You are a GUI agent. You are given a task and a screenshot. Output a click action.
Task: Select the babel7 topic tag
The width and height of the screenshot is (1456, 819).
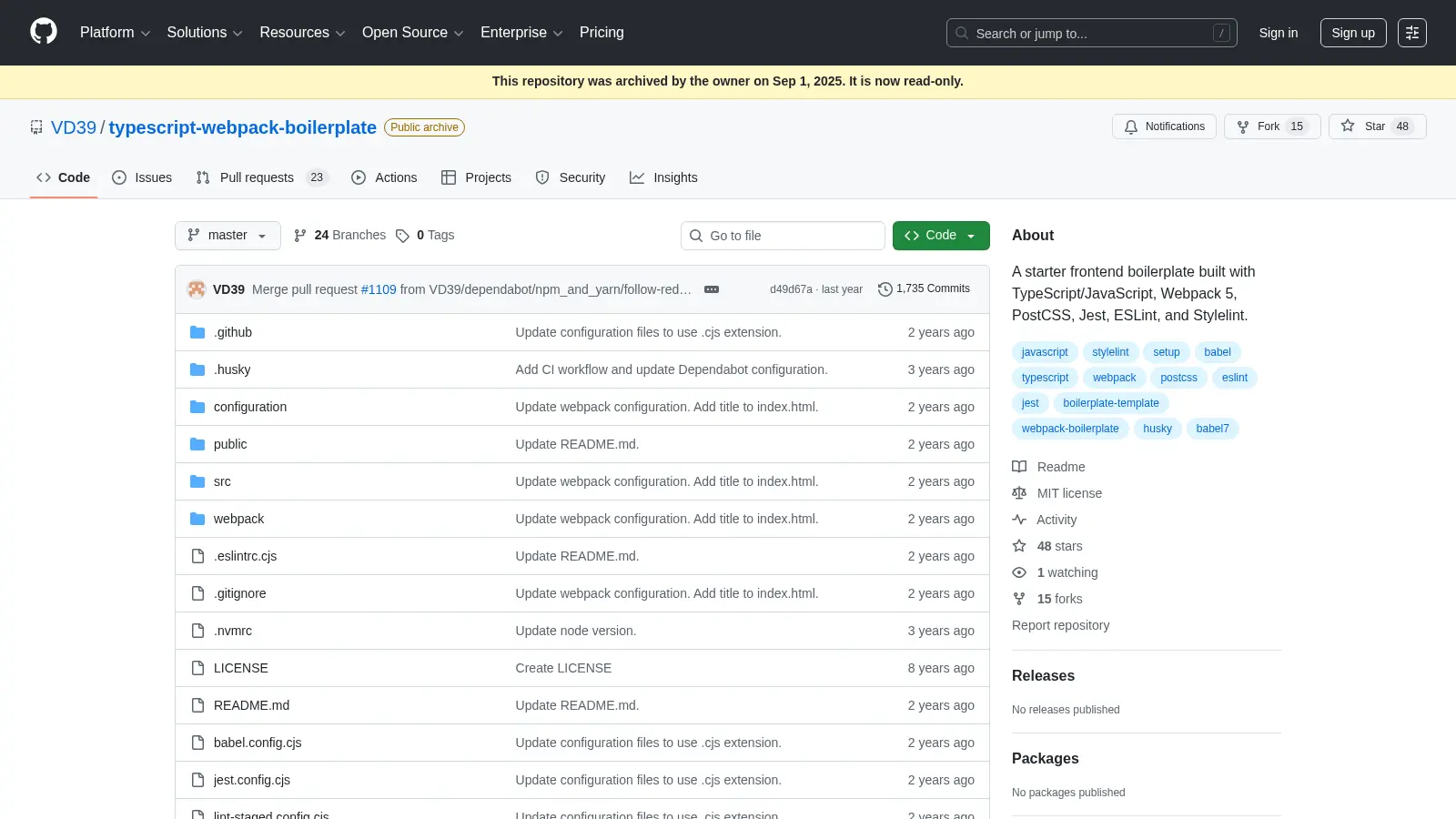coord(1212,429)
